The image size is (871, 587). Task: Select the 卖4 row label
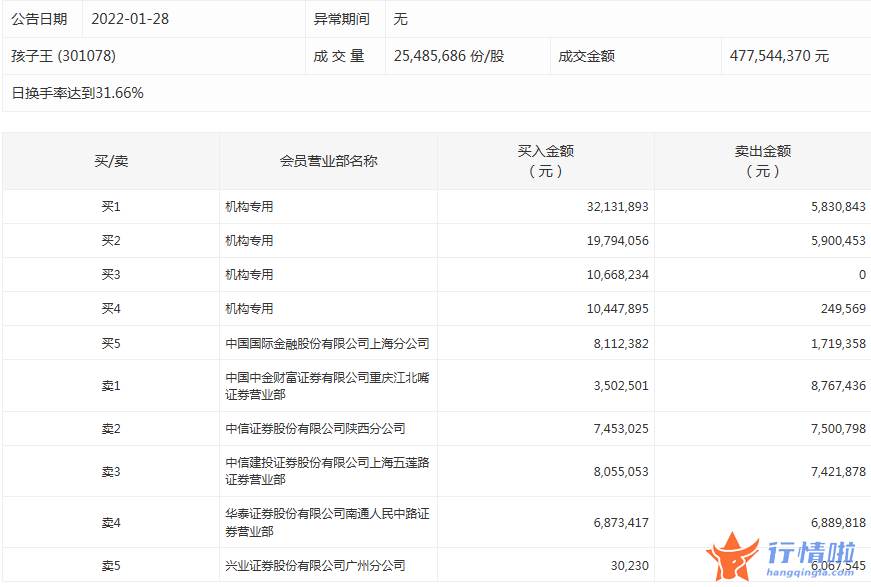pos(111,523)
